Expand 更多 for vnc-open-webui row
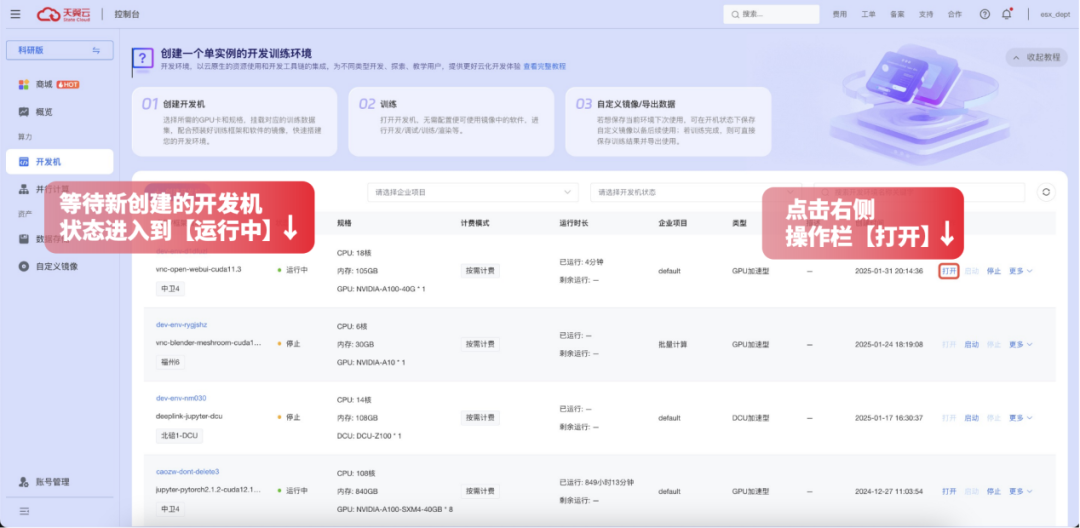Screen dimensions: 1080x528 (1021, 271)
